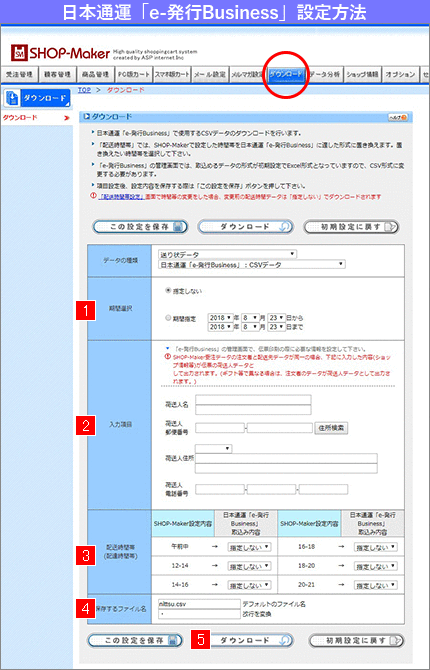
Task: Open the end year dropdown before 日まで
Action: 221,327
